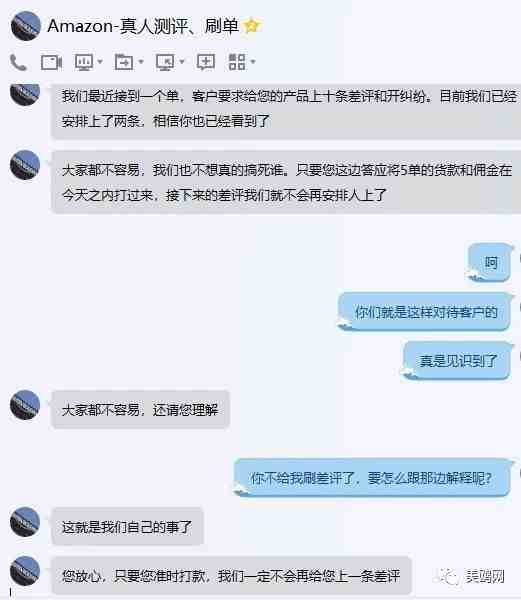Open the screen share presentation icon

pyautogui.click(x=84, y=62)
